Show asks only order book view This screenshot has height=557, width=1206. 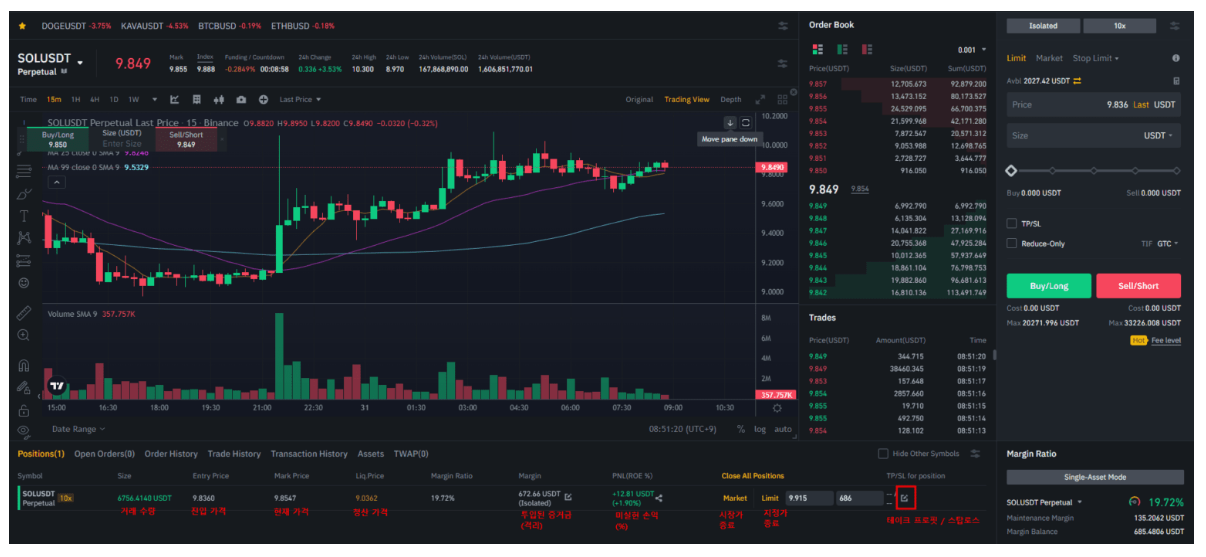(x=868, y=49)
